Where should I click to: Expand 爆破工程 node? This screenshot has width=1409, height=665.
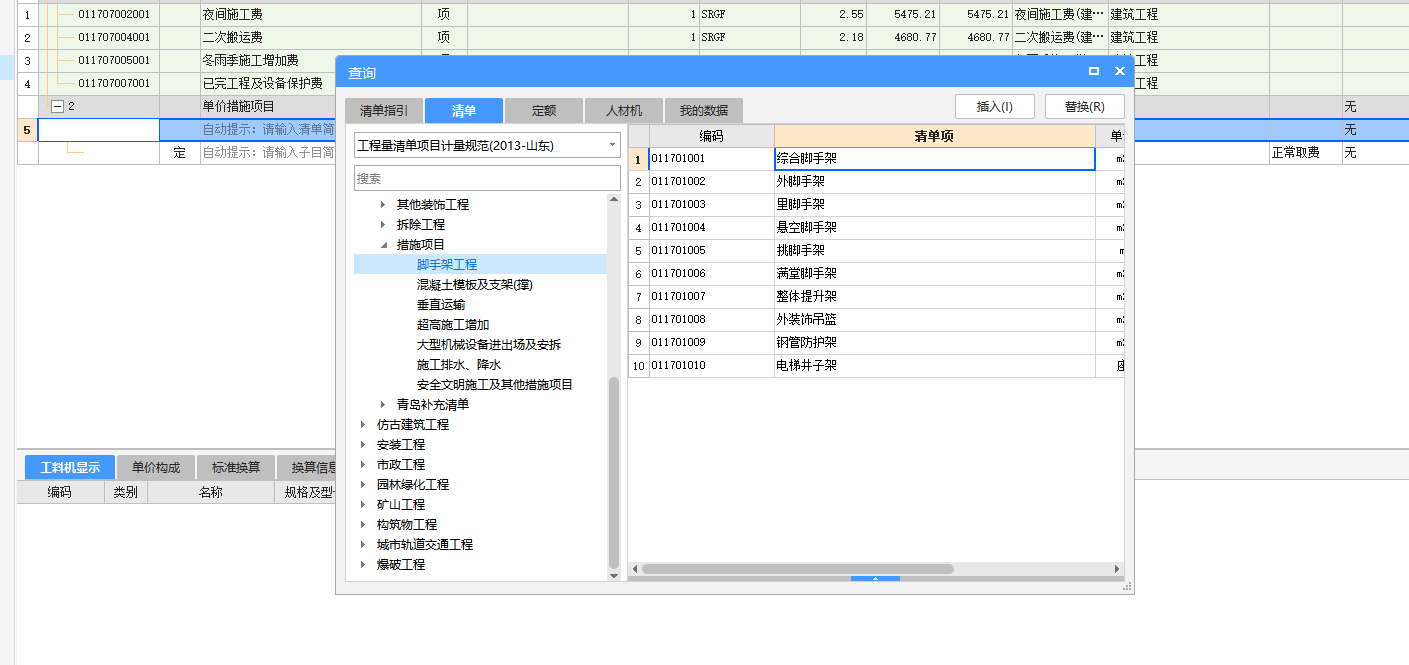(363, 565)
